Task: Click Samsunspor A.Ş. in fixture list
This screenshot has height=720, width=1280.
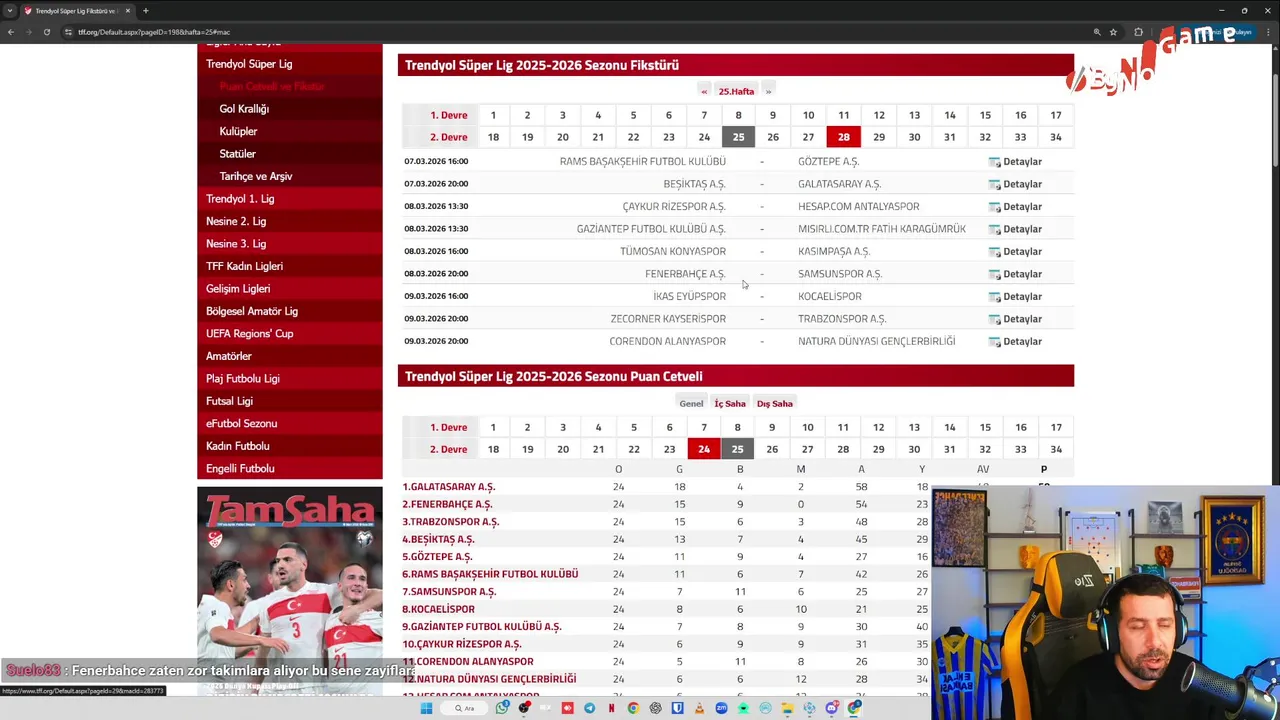Action: pyautogui.click(x=840, y=274)
